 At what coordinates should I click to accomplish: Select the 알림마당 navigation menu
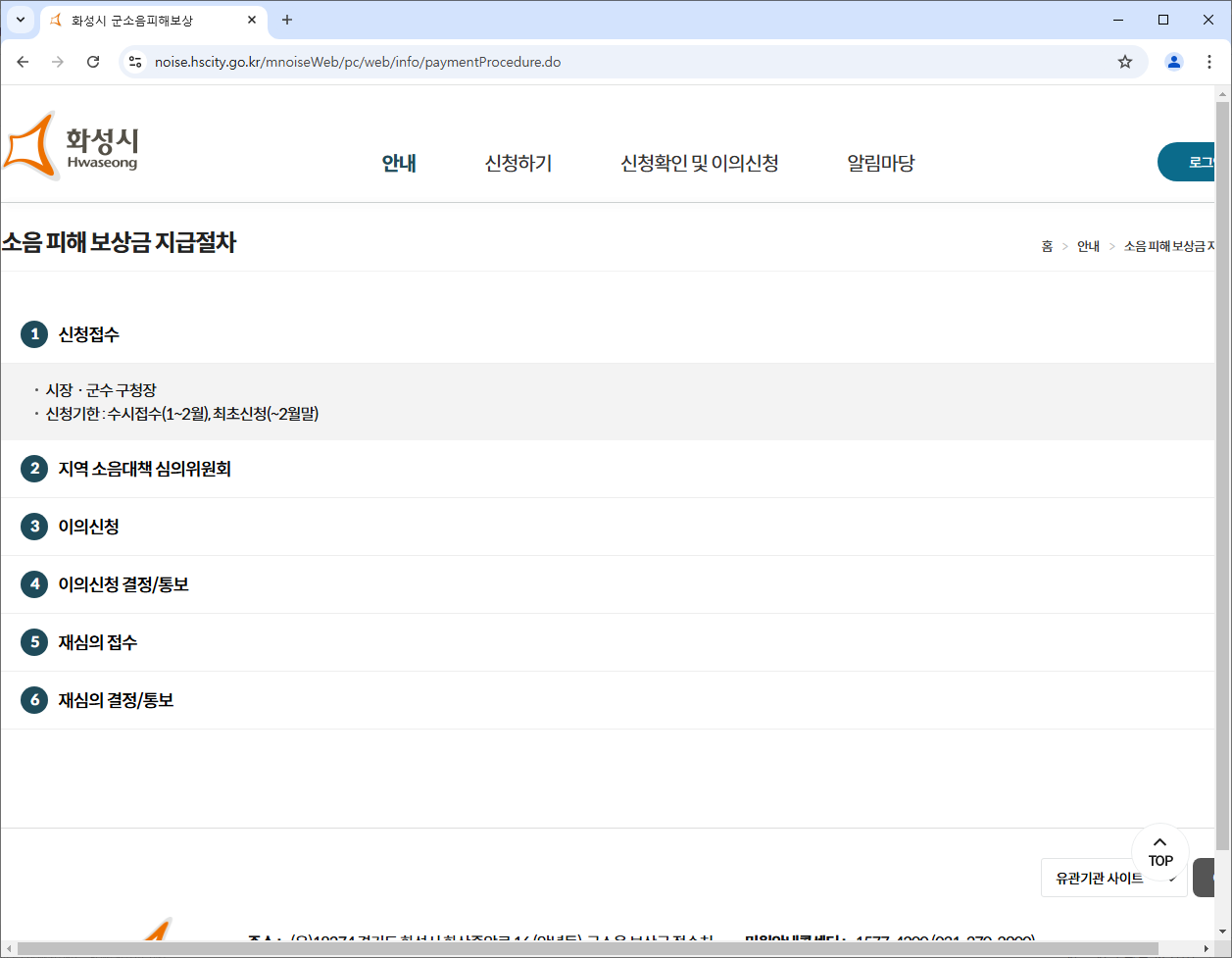[879, 163]
